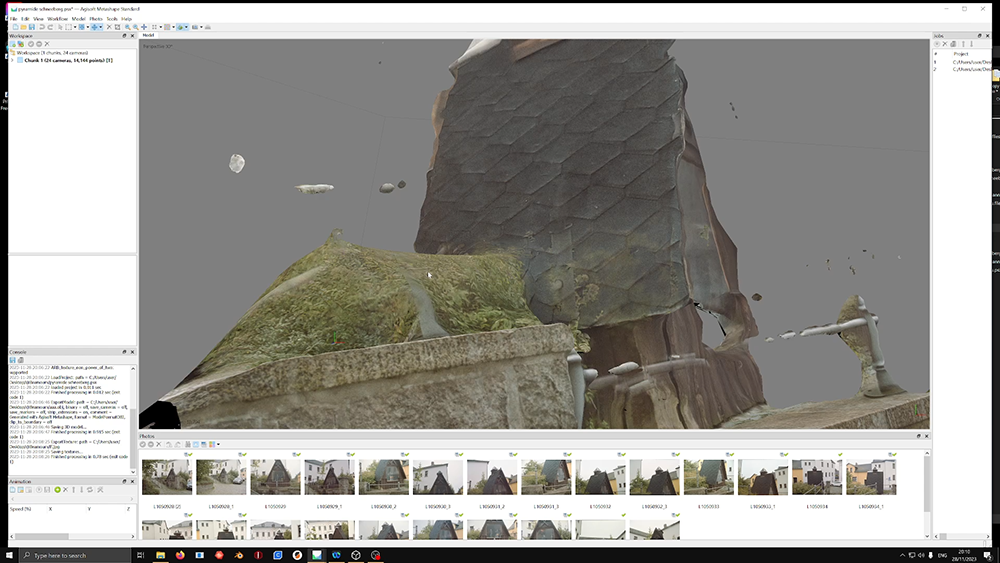Click the Delete Selection X in main toolbar

109,27
